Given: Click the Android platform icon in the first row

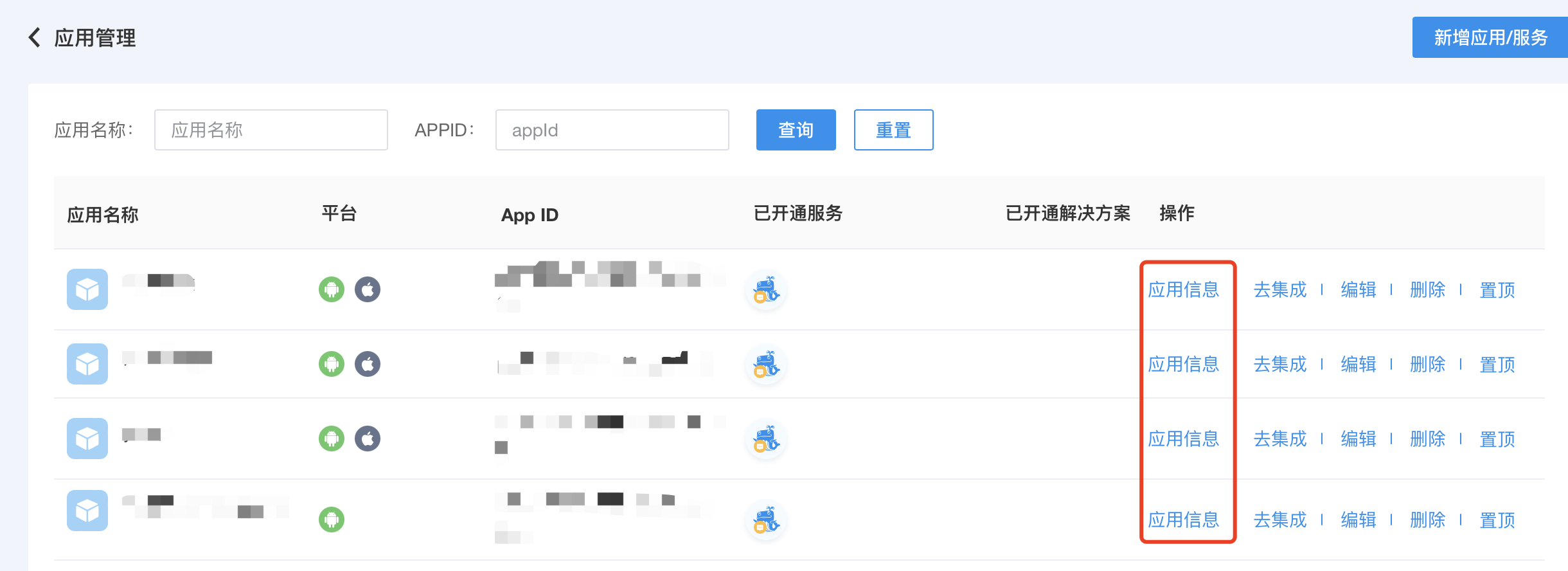Looking at the screenshot, I should [x=332, y=289].
